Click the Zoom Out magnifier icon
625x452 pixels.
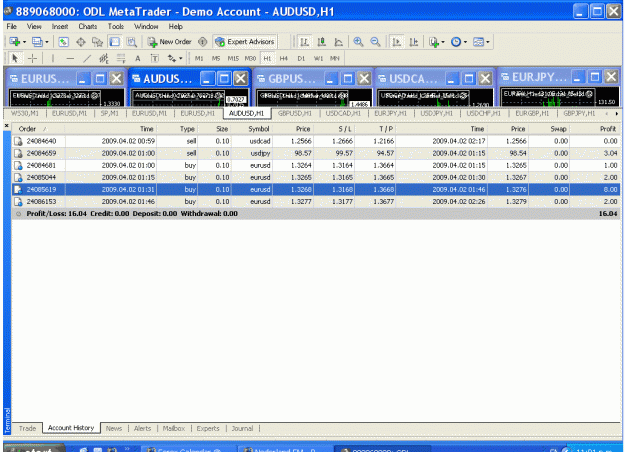pos(375,42)
